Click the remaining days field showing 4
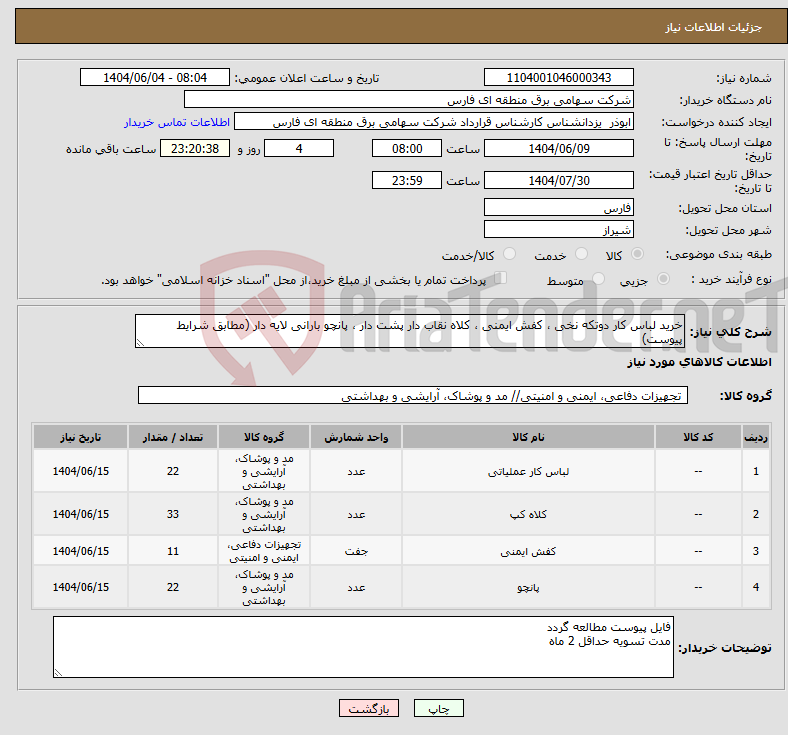This screenshot has width=788, height=735. [x=299, y=148]
